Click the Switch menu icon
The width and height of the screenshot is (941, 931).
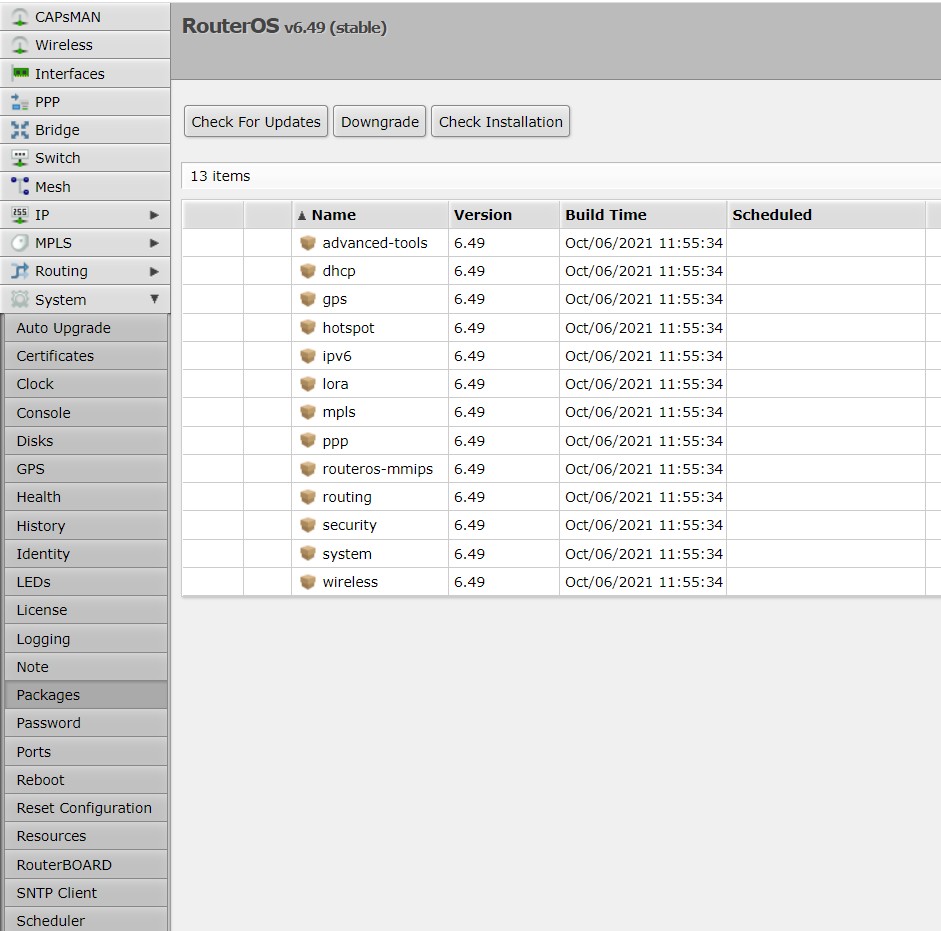[x=20, y=158]
